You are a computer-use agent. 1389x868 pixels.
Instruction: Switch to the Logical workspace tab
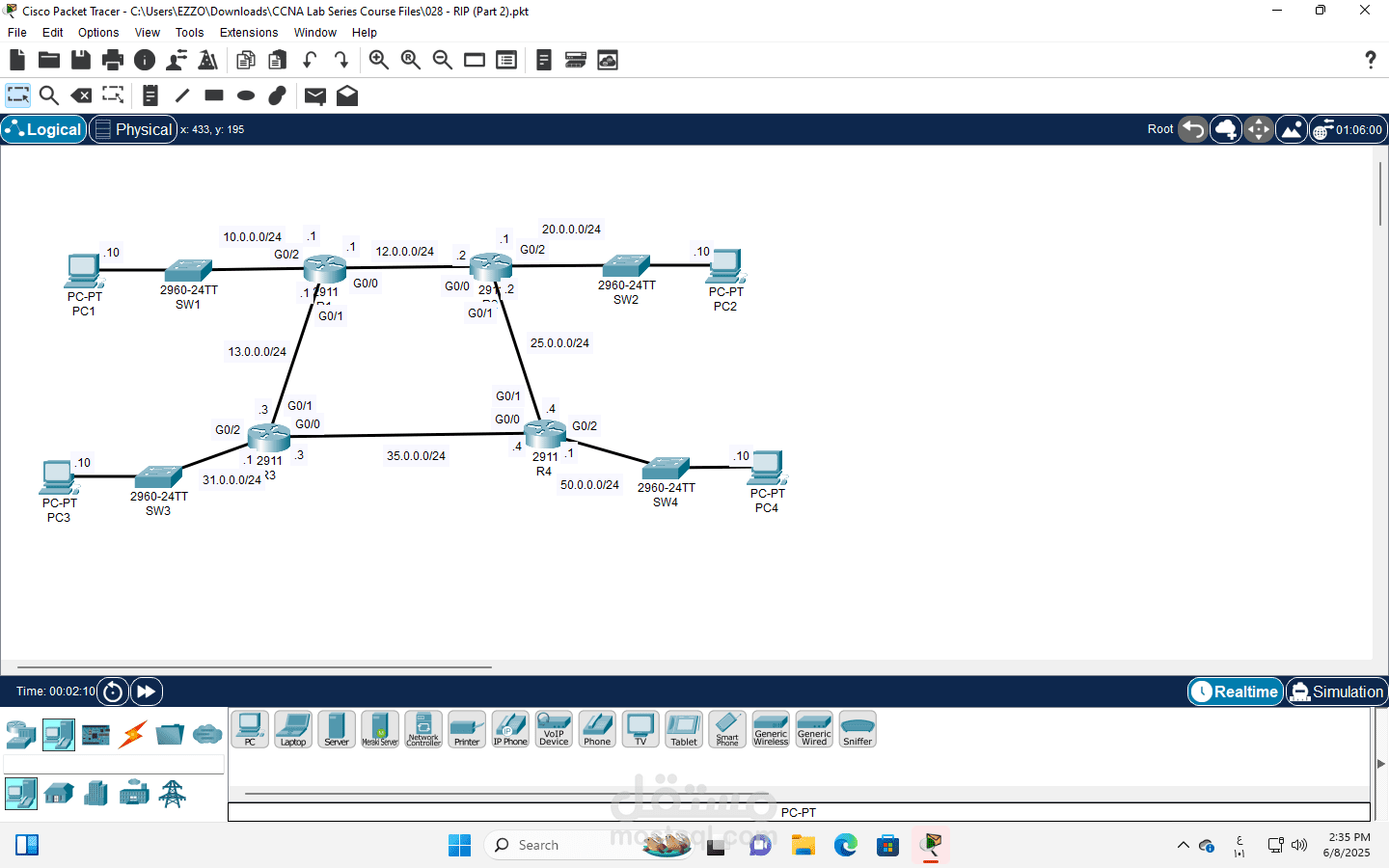tap(43, 129)
